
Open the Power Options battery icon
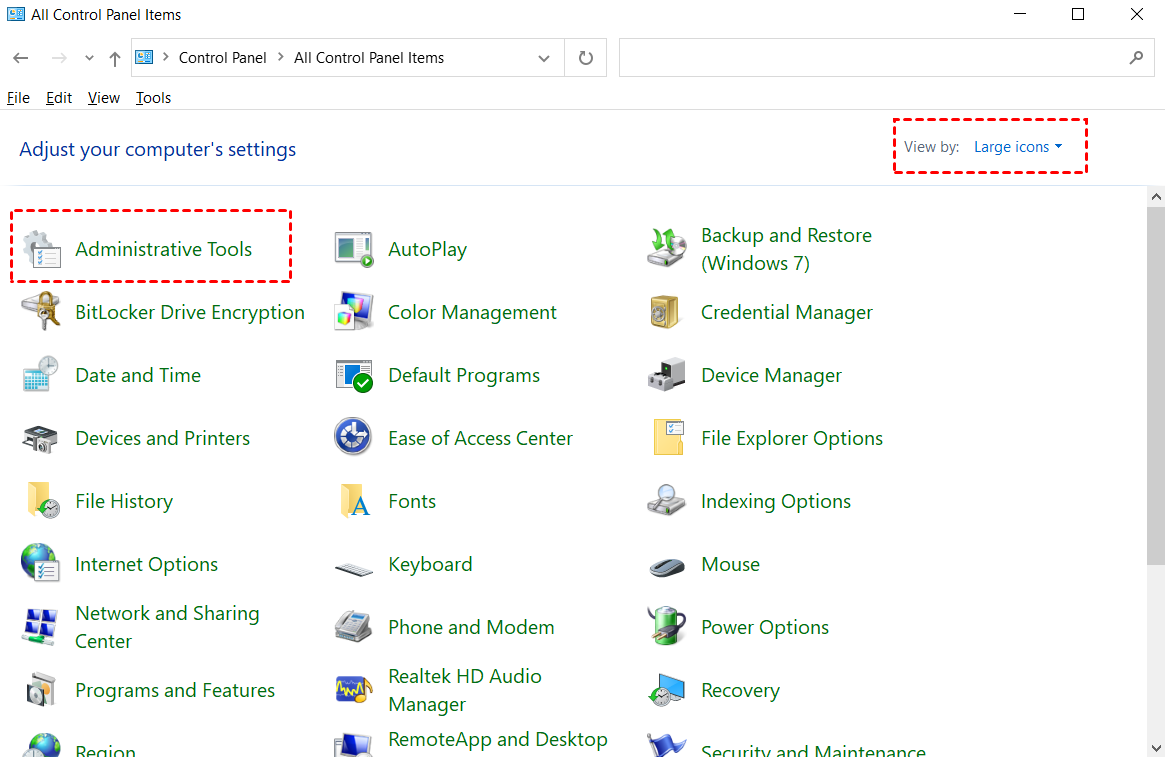pyautogui.click(x=667, y=627)
